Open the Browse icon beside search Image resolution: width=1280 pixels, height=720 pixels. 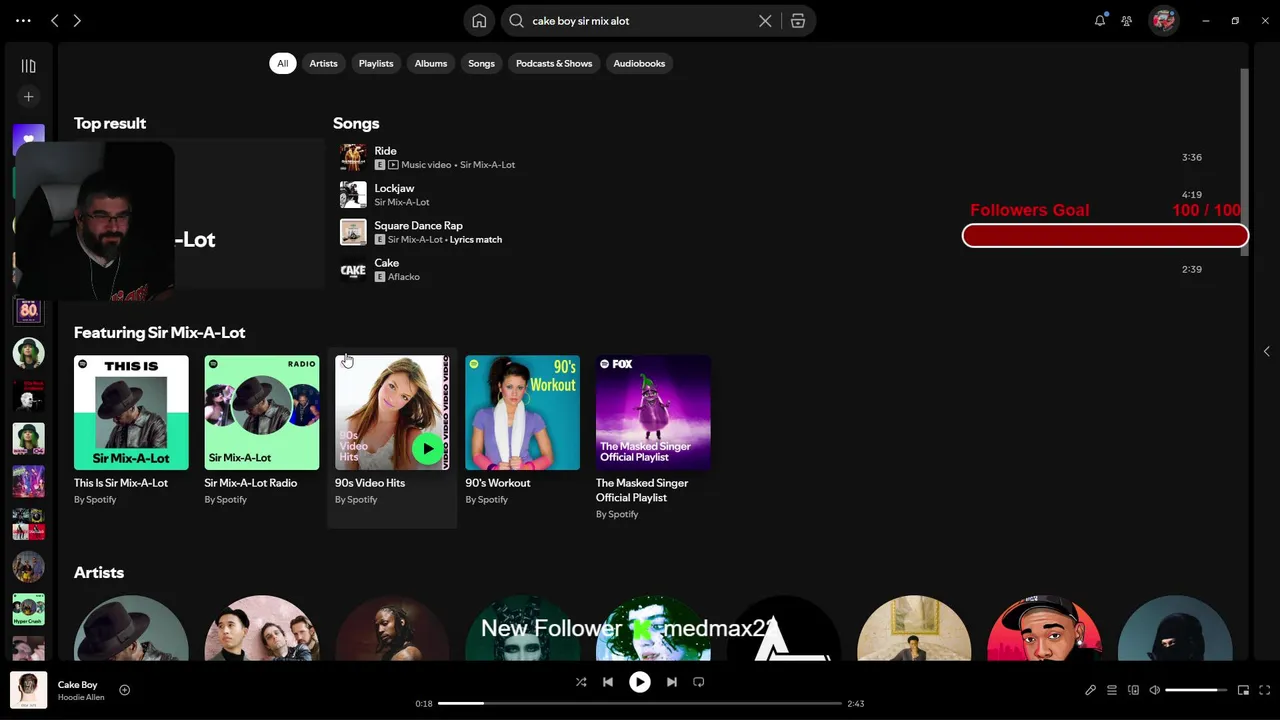(x=798, y=20)
